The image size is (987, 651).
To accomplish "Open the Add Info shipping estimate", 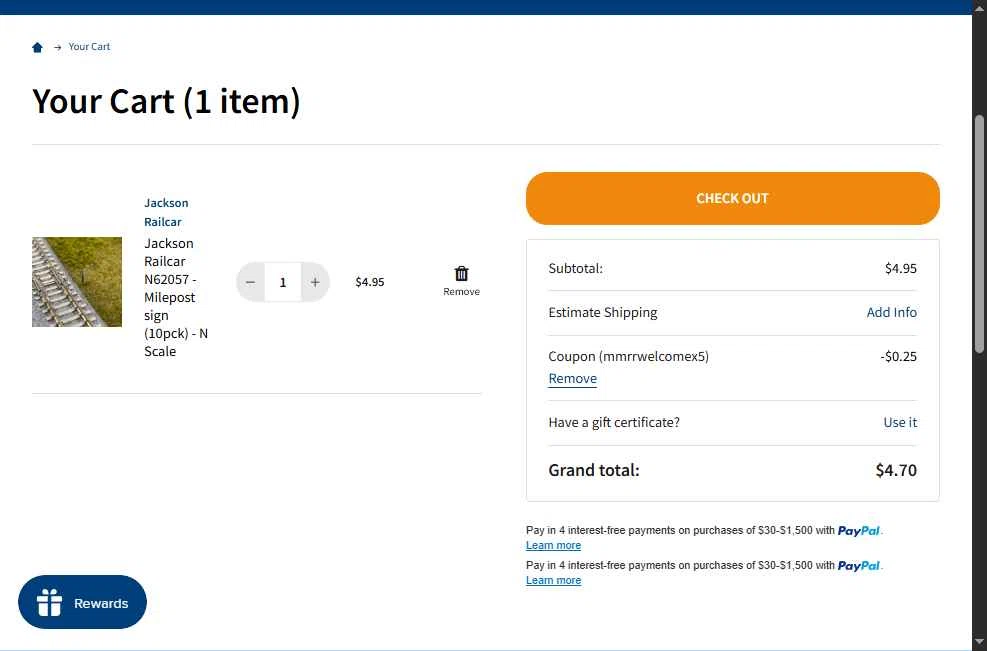I will (891, 312).
